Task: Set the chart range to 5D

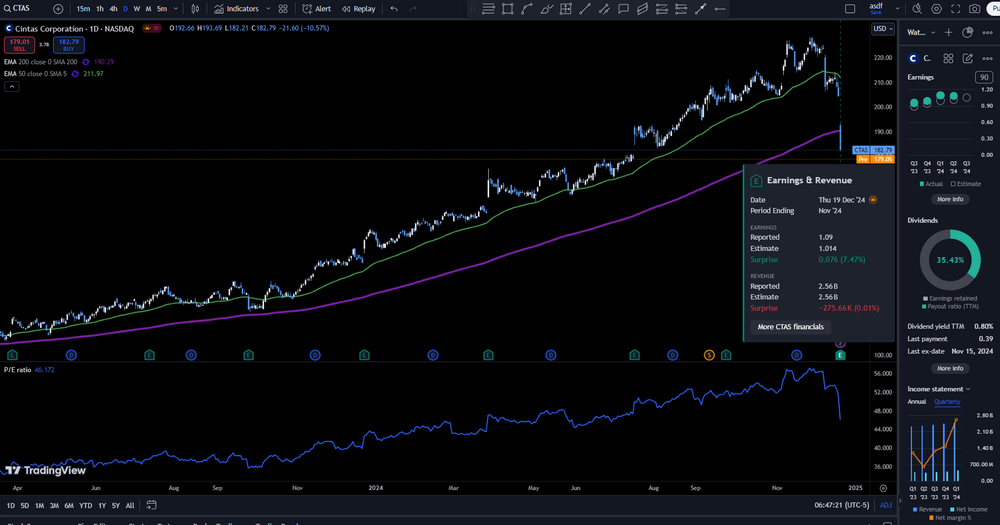Action: (24, 506)
